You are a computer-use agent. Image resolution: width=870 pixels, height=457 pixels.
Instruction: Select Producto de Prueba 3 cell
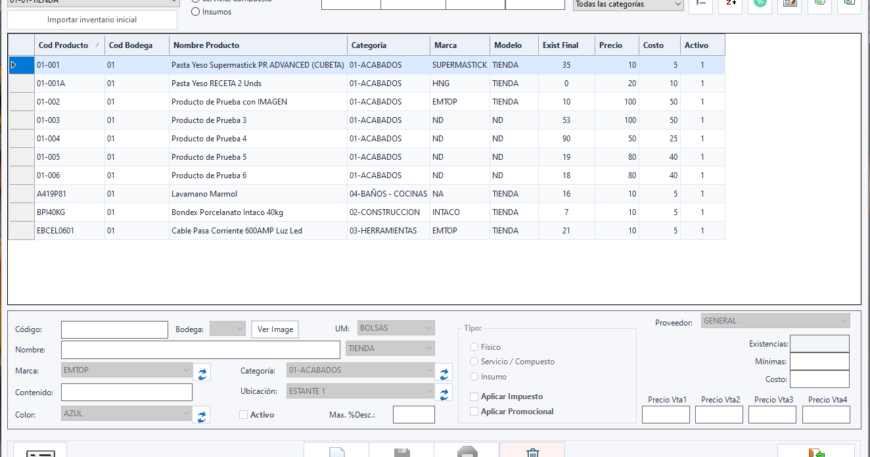click(x=258, y=120)
